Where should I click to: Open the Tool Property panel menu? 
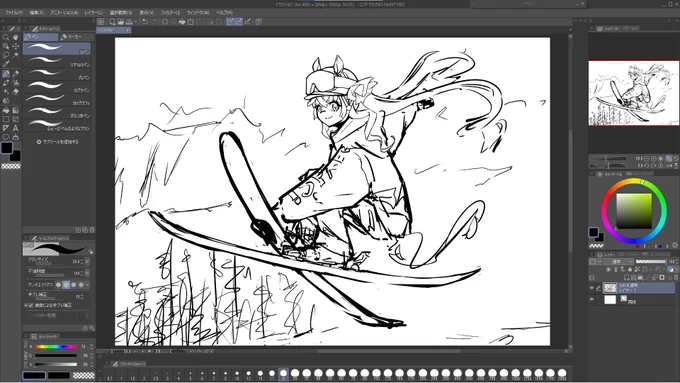[x=26, y=238]
